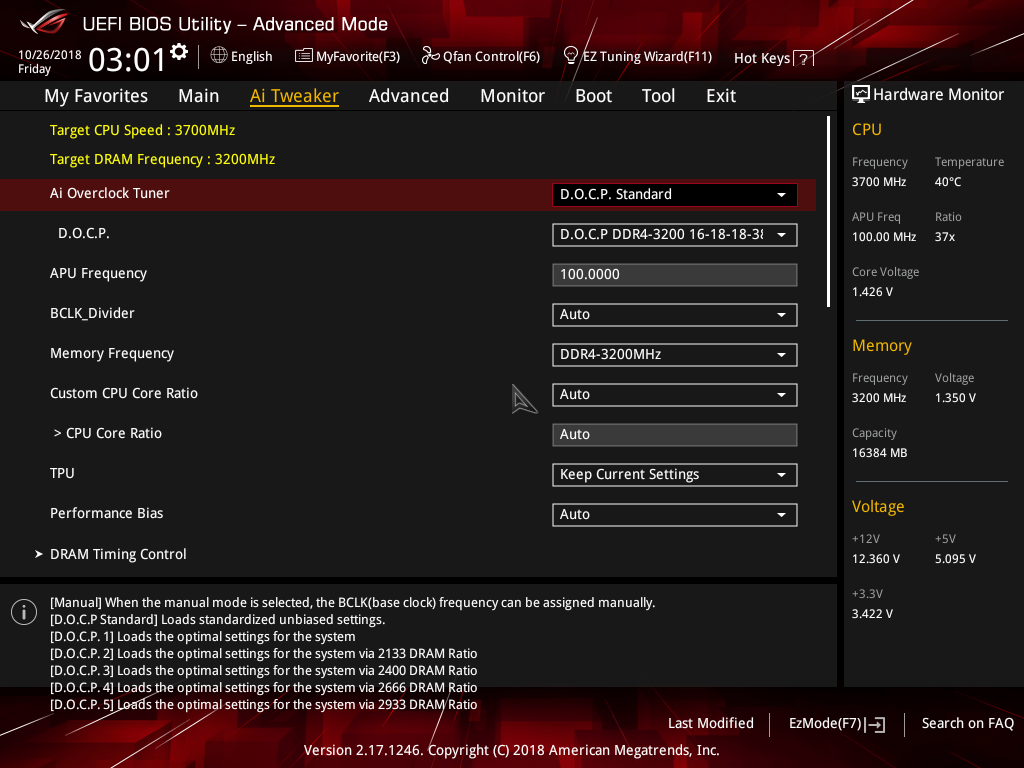
Task: Click the 03:01 clock time
Action: [x=127, y=60]
